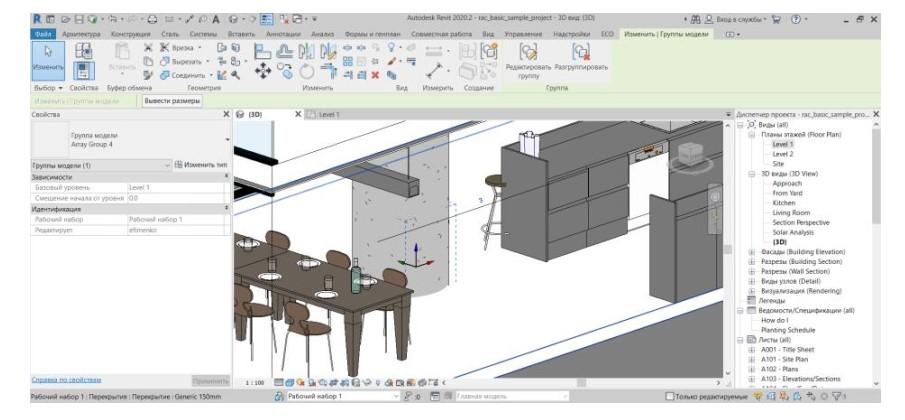Switch to the Управление ribbon tab
The image size is (905, 420).
click(x=523, y=34)
